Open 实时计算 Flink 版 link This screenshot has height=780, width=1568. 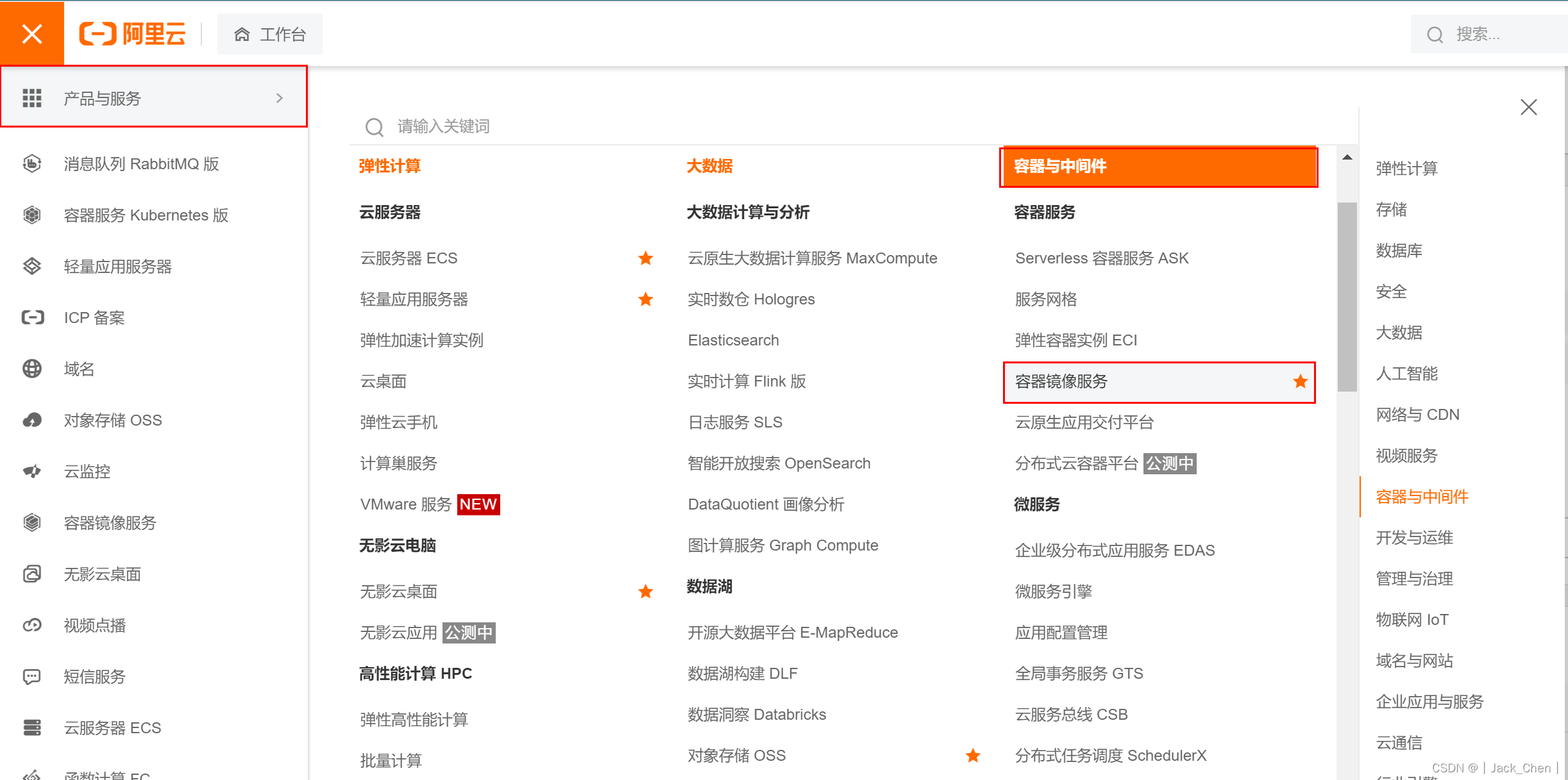(x=746, y=381)
